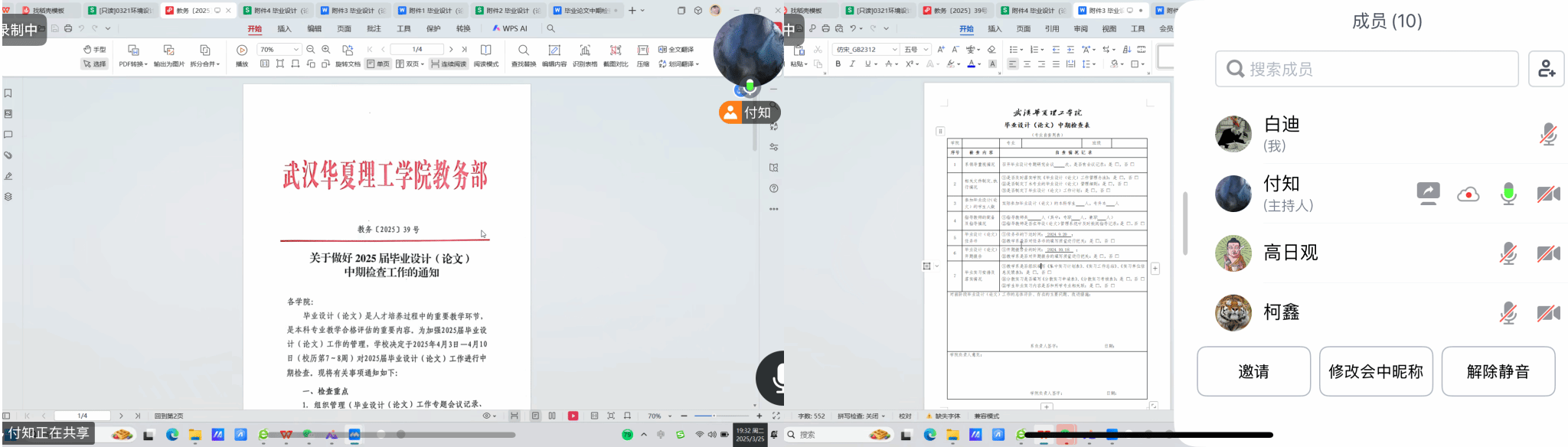
Task: Click the cloud recording icon in 付知's row
Action: point(1468,194)
